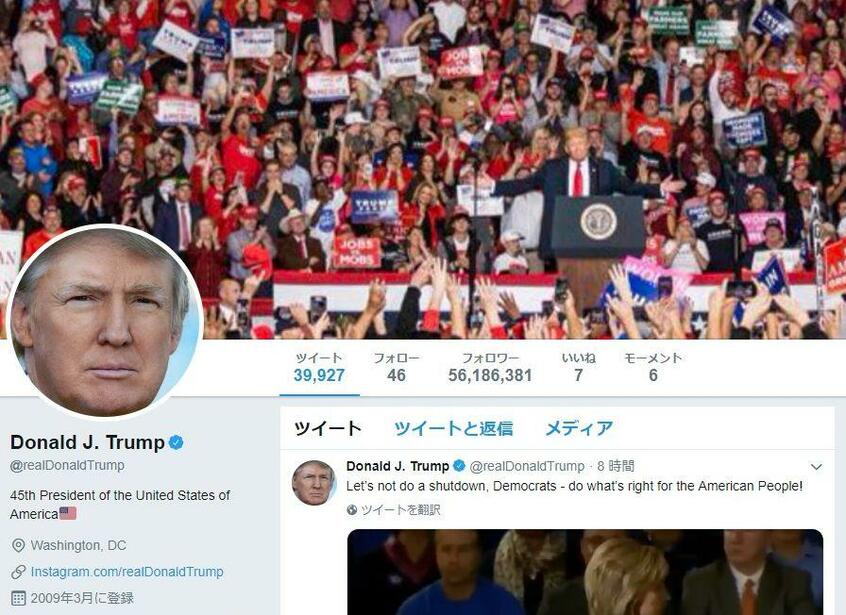Click the @realDonaldTrump handle in tweet
The image size is (846, 615).
point(527,466)
